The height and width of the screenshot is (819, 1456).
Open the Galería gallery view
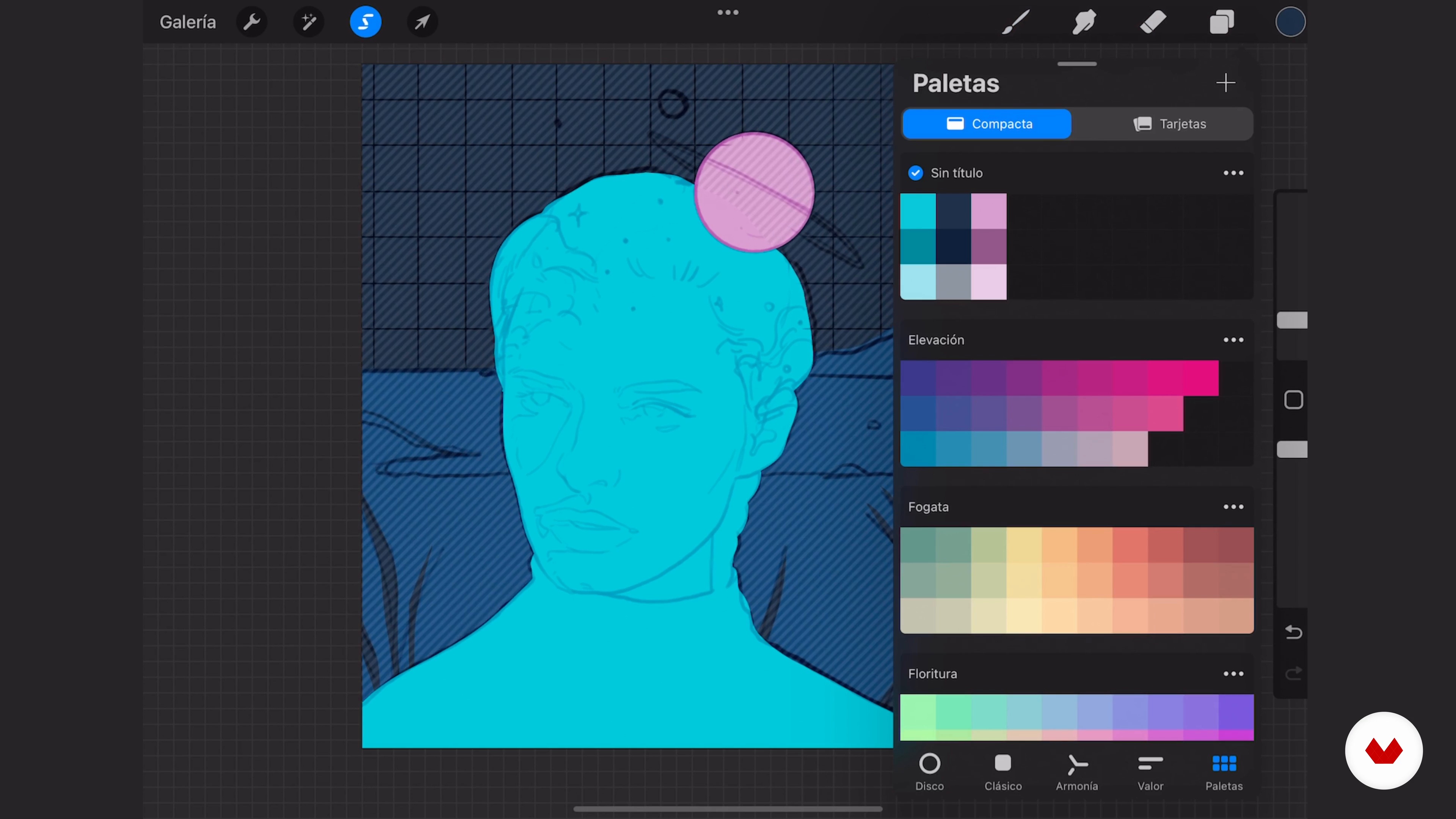click(x=188, y=22)
